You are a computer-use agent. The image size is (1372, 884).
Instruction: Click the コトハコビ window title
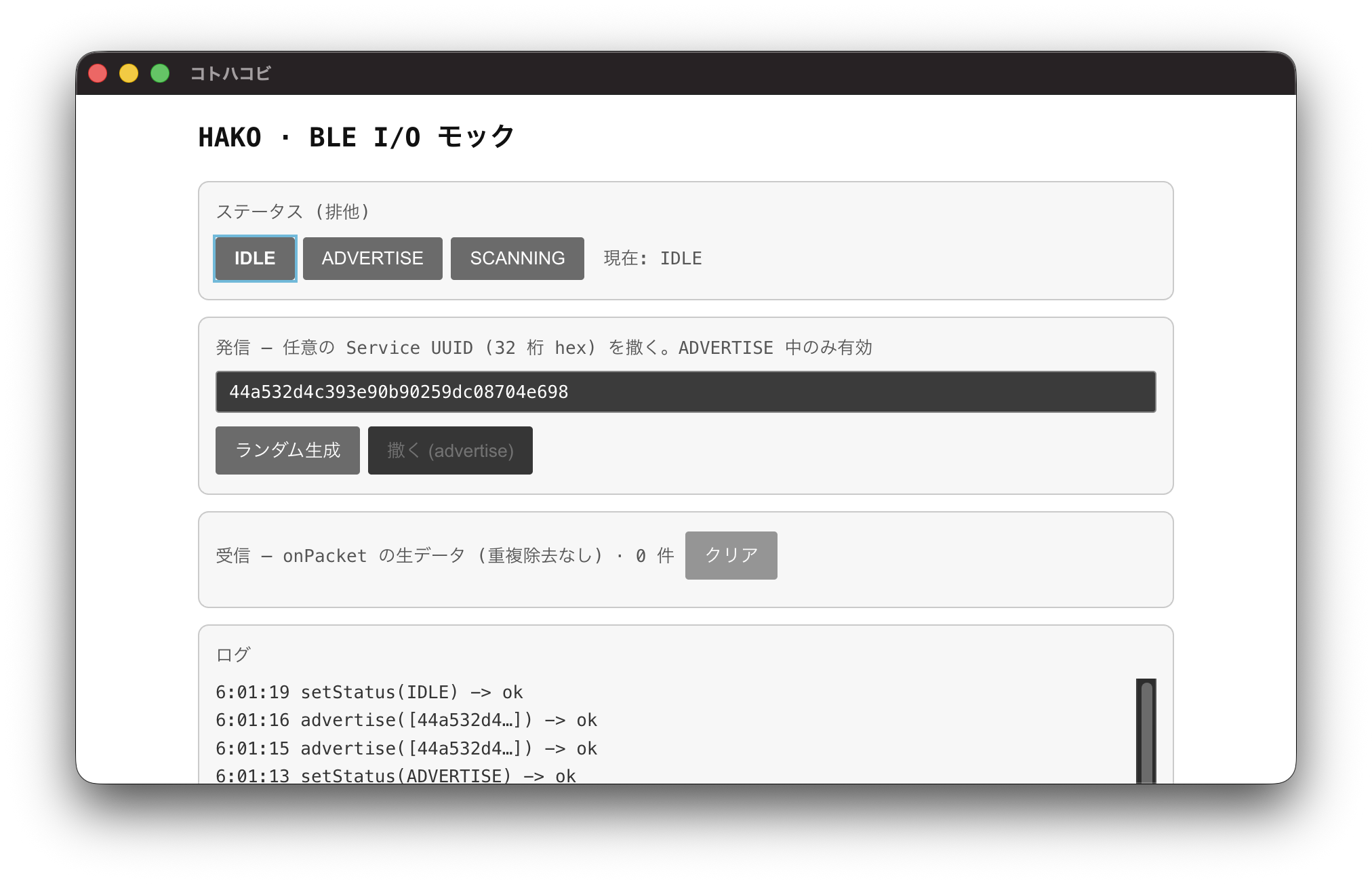230,73
